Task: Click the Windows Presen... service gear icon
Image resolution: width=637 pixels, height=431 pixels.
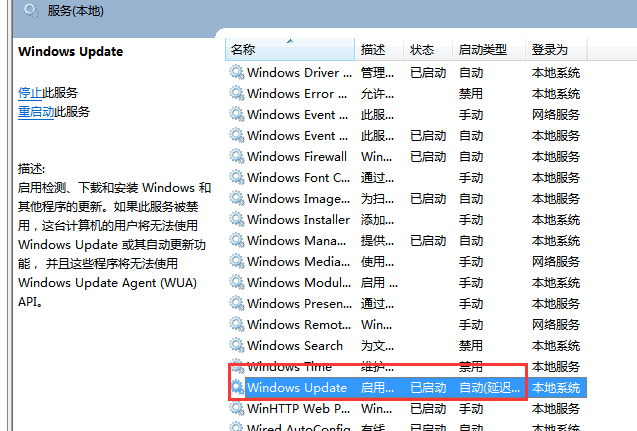Action: (236, 303)
